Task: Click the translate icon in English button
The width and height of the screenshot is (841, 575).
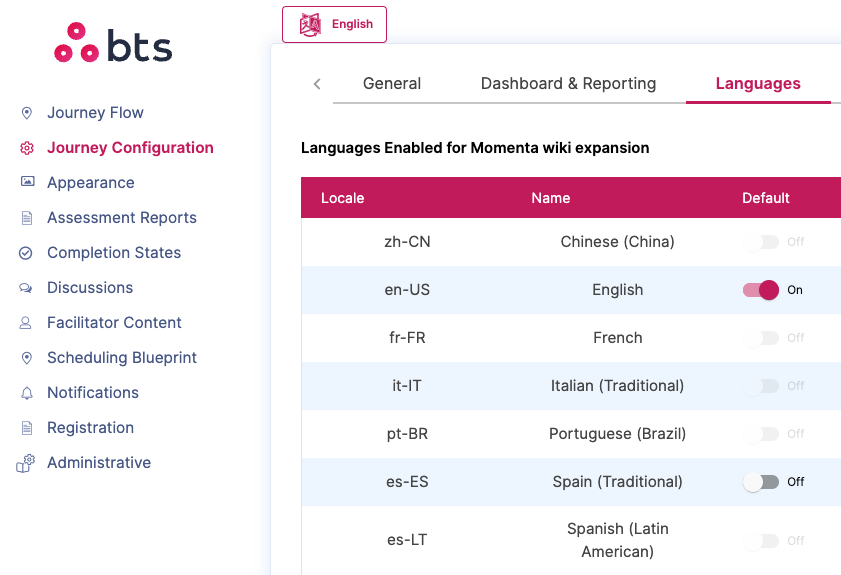Action: (x=310, y=25)
